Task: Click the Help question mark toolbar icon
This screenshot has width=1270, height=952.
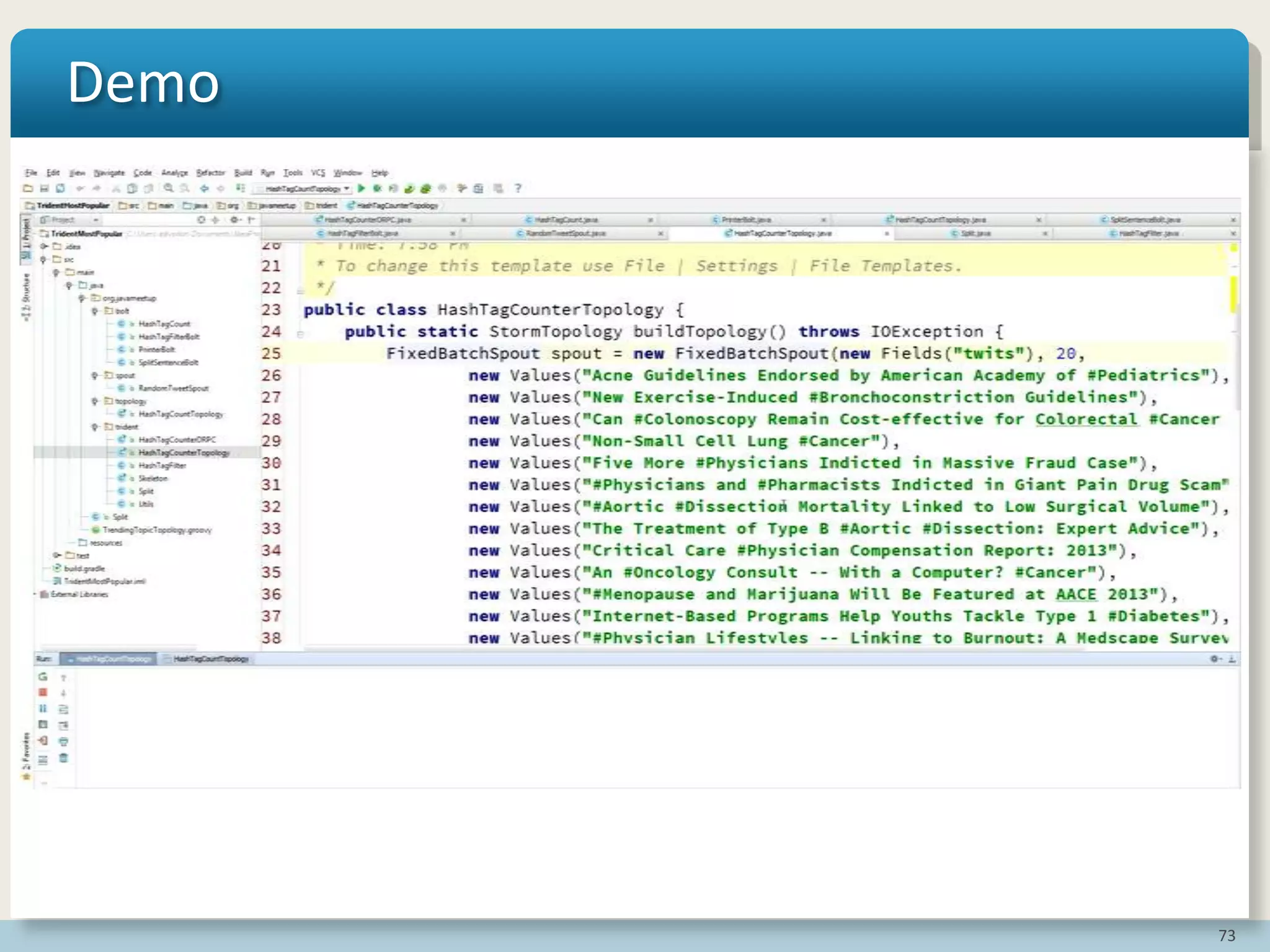Action: click(518, 188)
